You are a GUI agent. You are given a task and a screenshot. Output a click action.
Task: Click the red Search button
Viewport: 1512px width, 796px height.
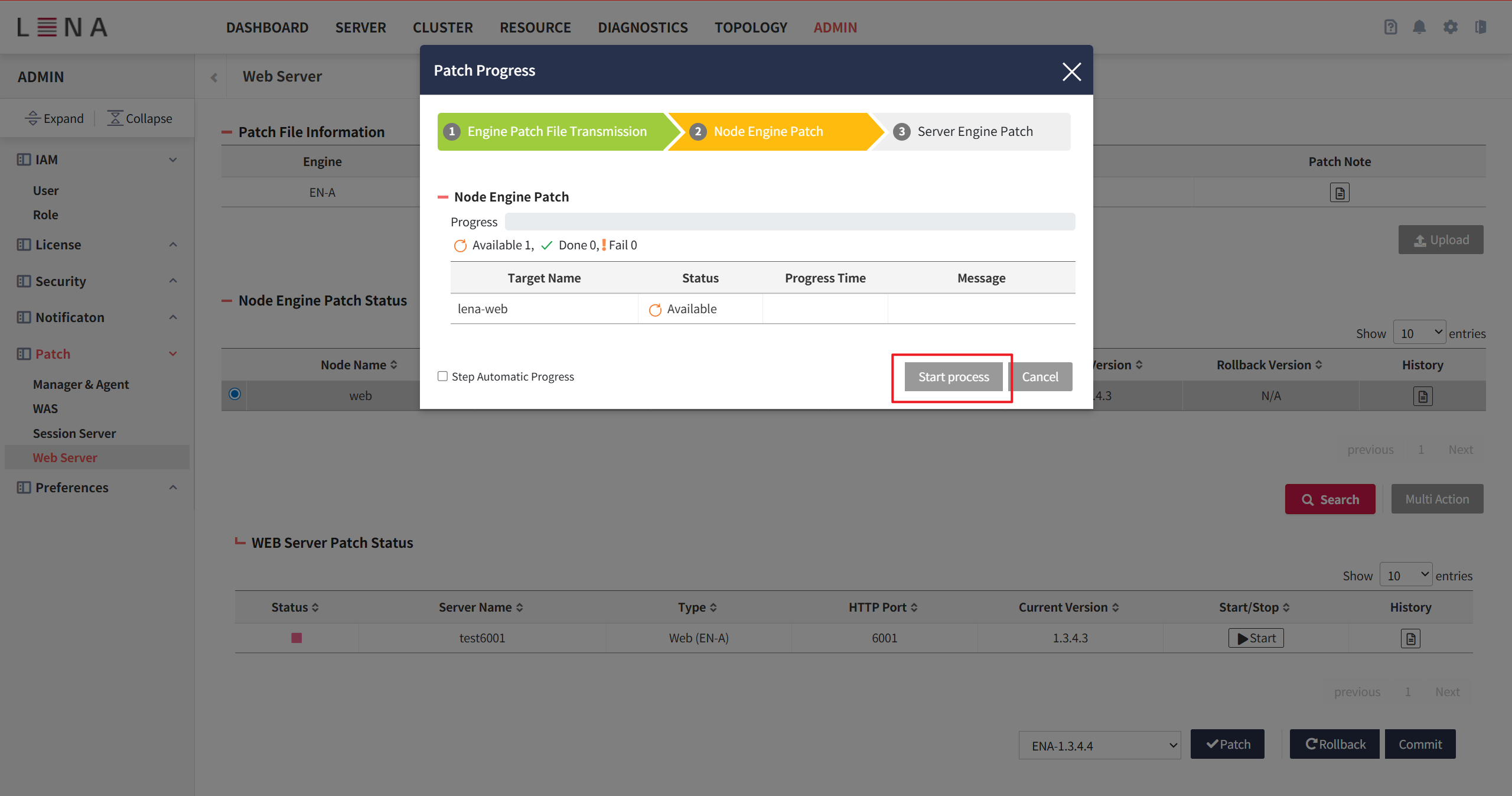[x=1330, y=499]
